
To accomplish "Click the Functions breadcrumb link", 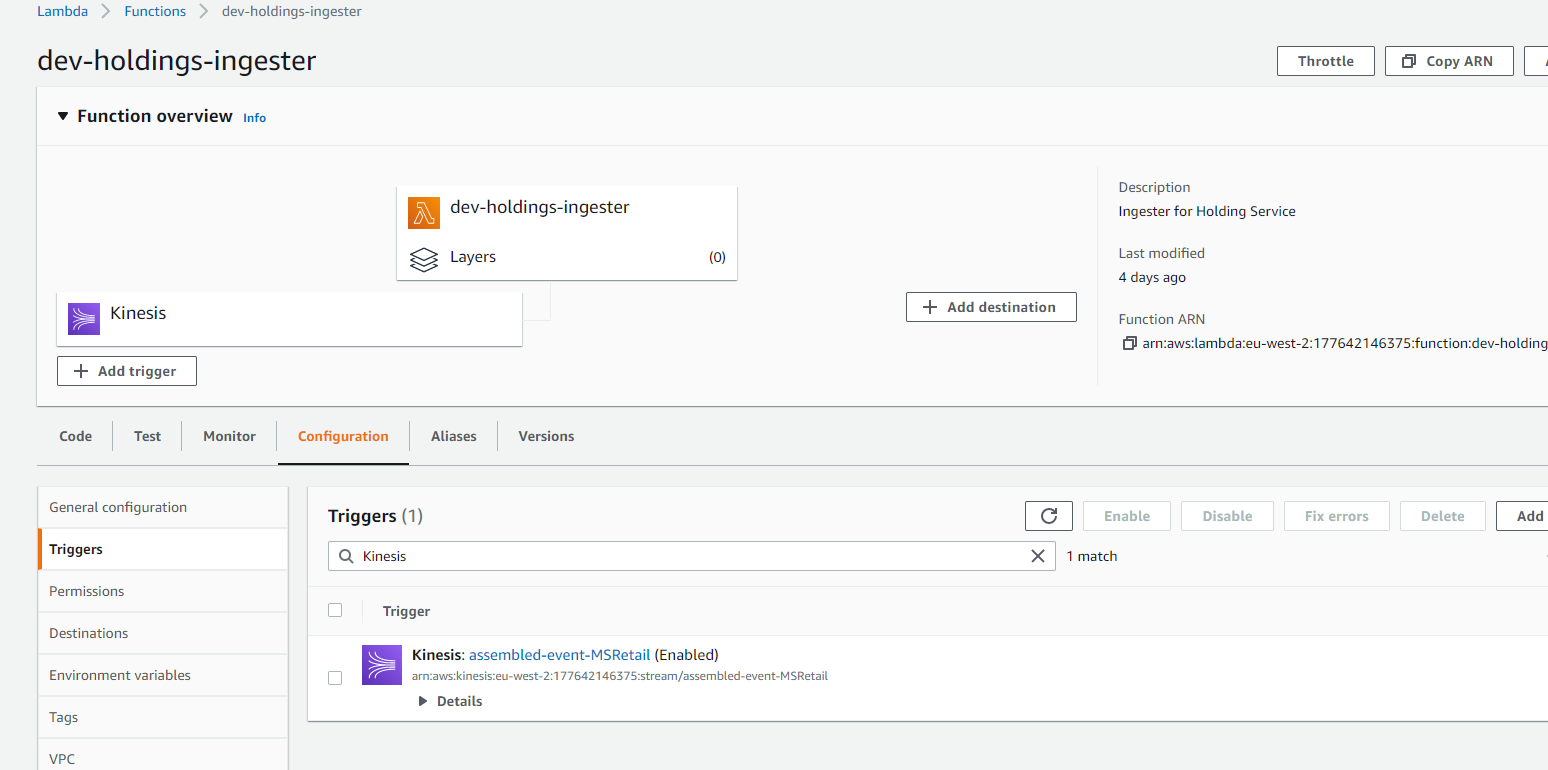I will (x=155, y=11).
